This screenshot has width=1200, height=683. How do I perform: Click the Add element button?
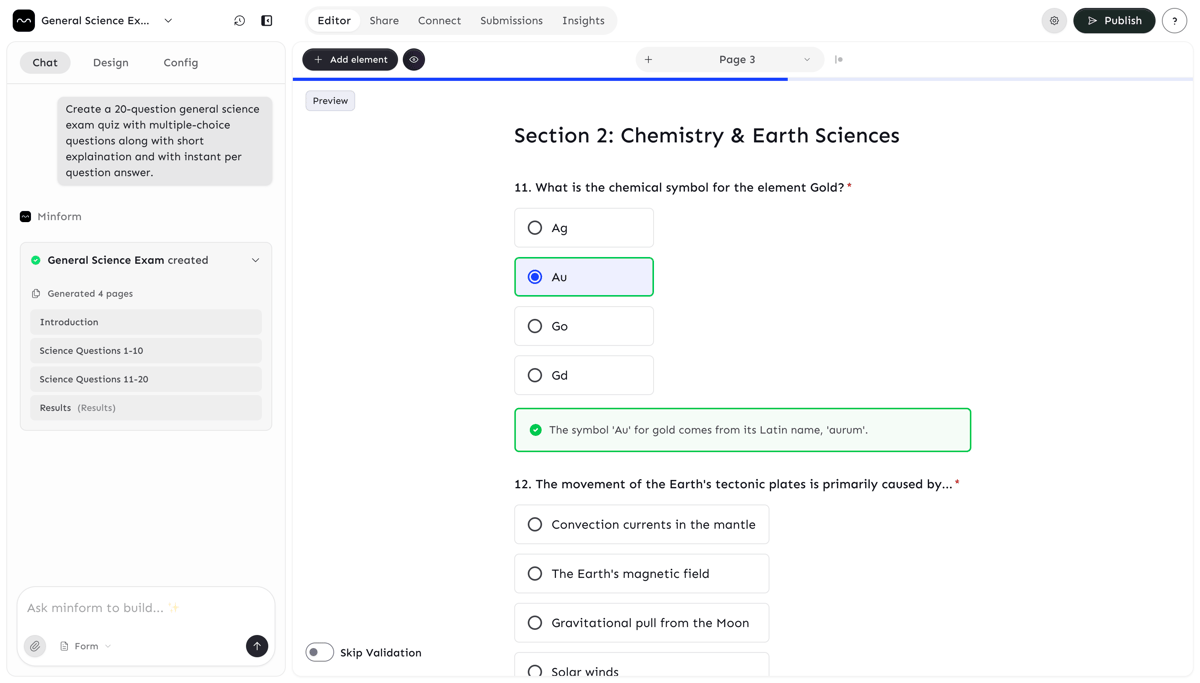pos(350,60)
